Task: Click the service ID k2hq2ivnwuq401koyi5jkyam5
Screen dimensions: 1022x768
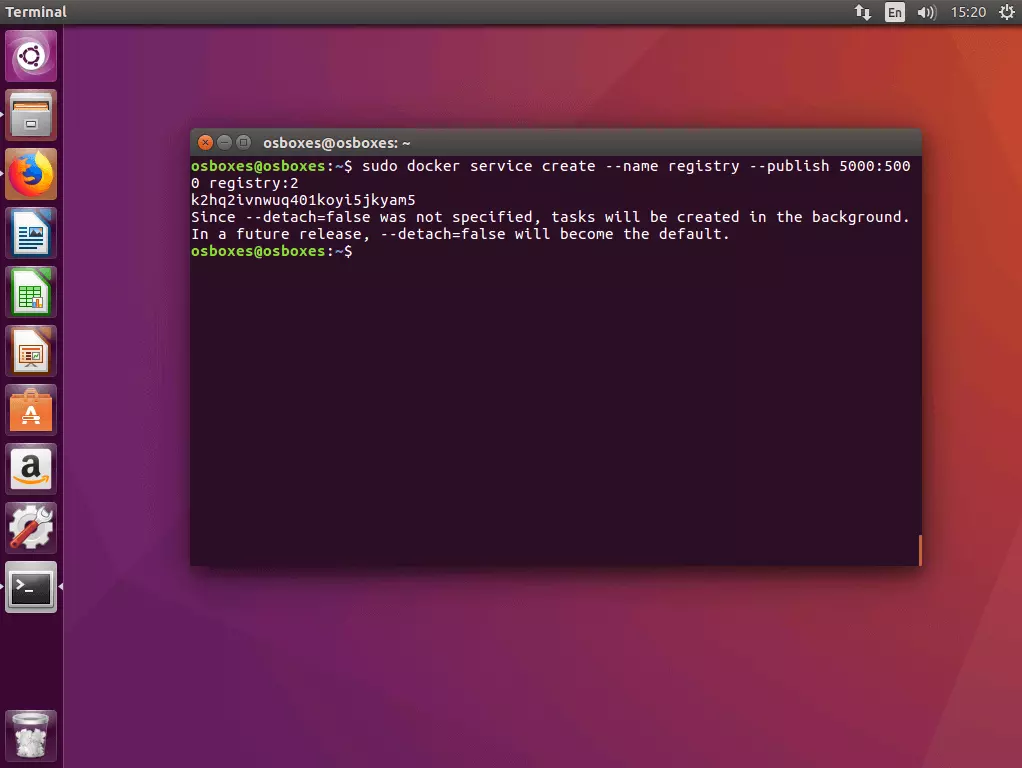Action: (x=303, y=200)
